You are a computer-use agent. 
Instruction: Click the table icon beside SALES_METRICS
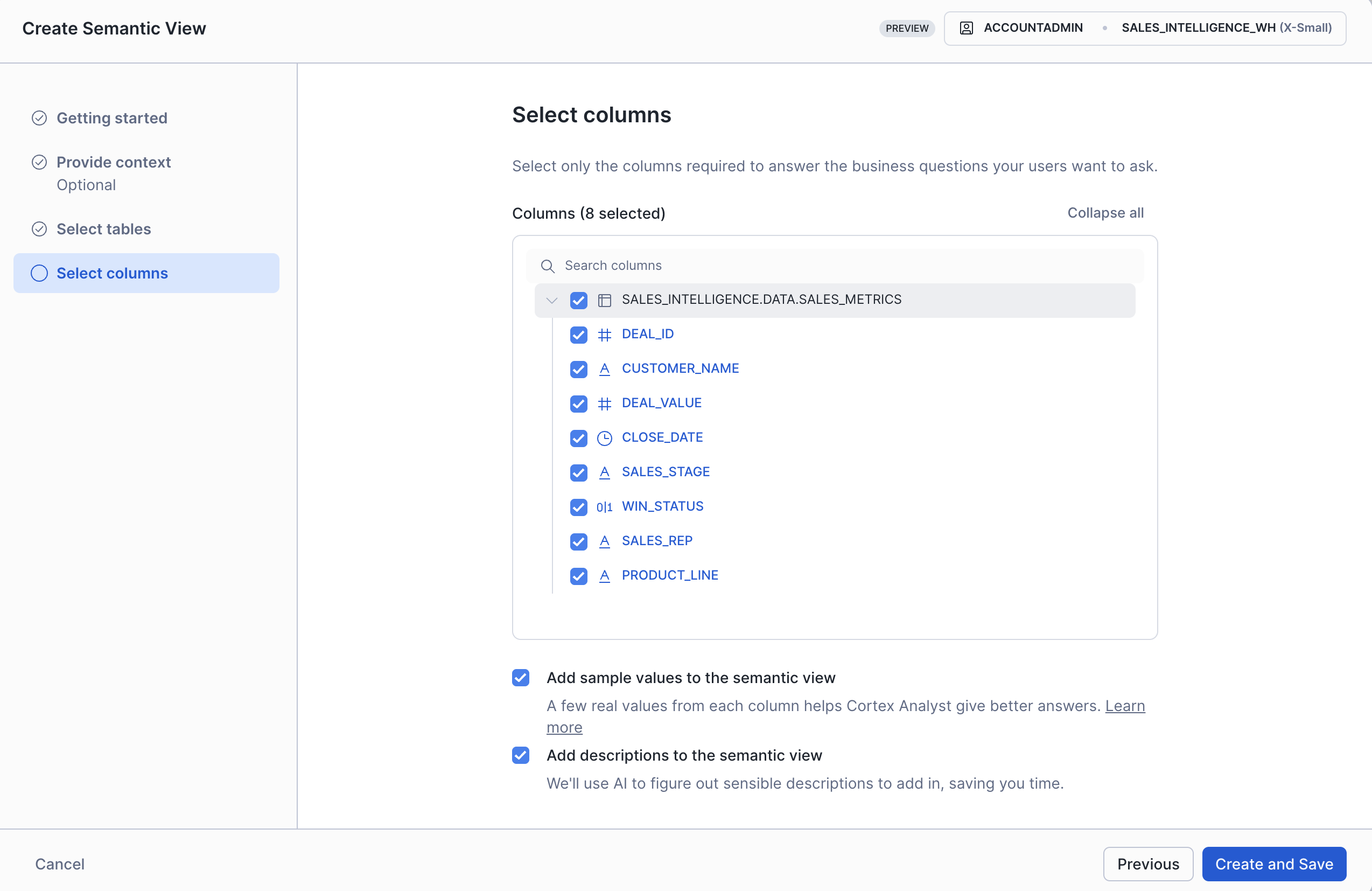point(604,301)
